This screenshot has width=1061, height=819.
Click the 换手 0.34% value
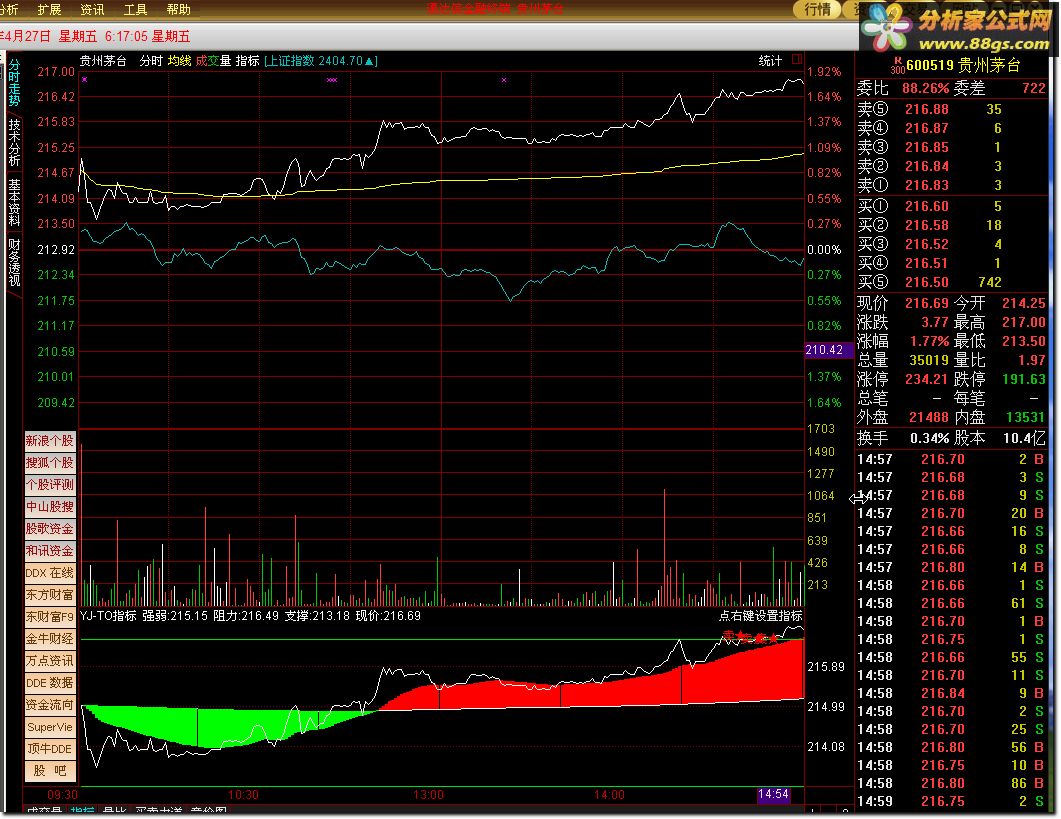pyautogui.click(x=930, y=439)
